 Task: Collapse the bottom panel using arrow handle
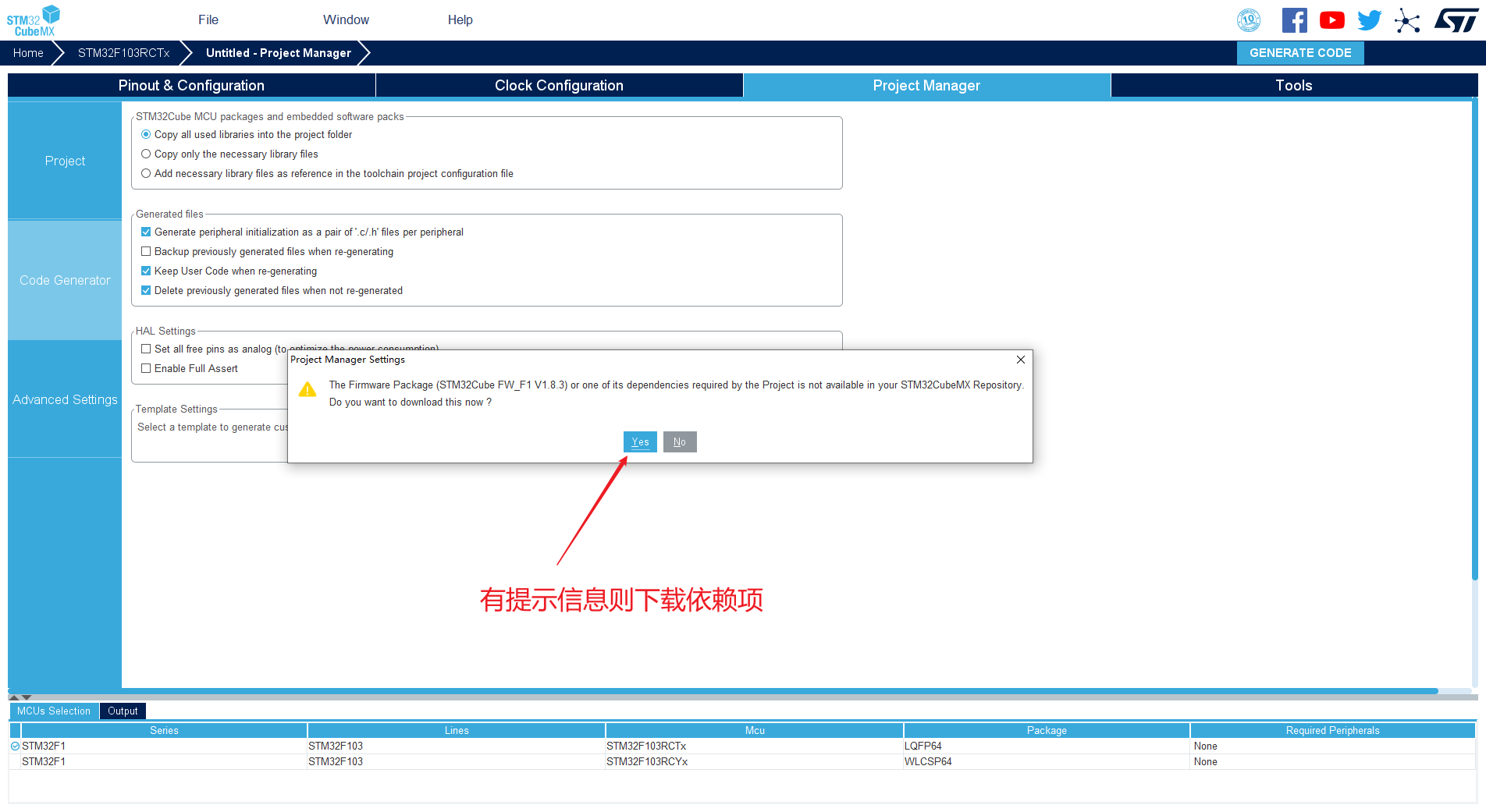pyautogui.click(x=27, y=697)
